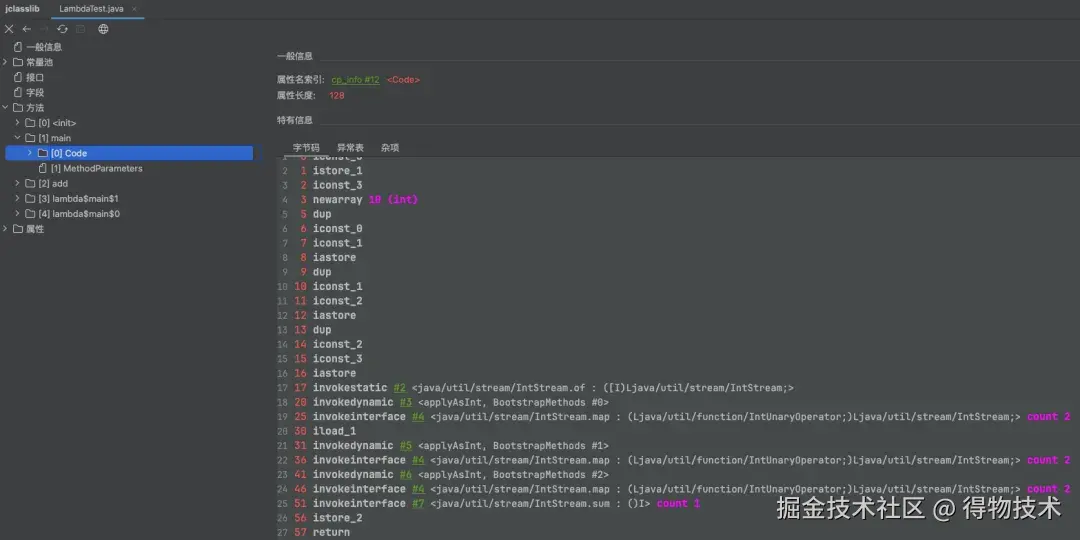This screenshot has width=1080, height=540.
Task: Click the 特有信息 section heading
Action: coord(295,121)
